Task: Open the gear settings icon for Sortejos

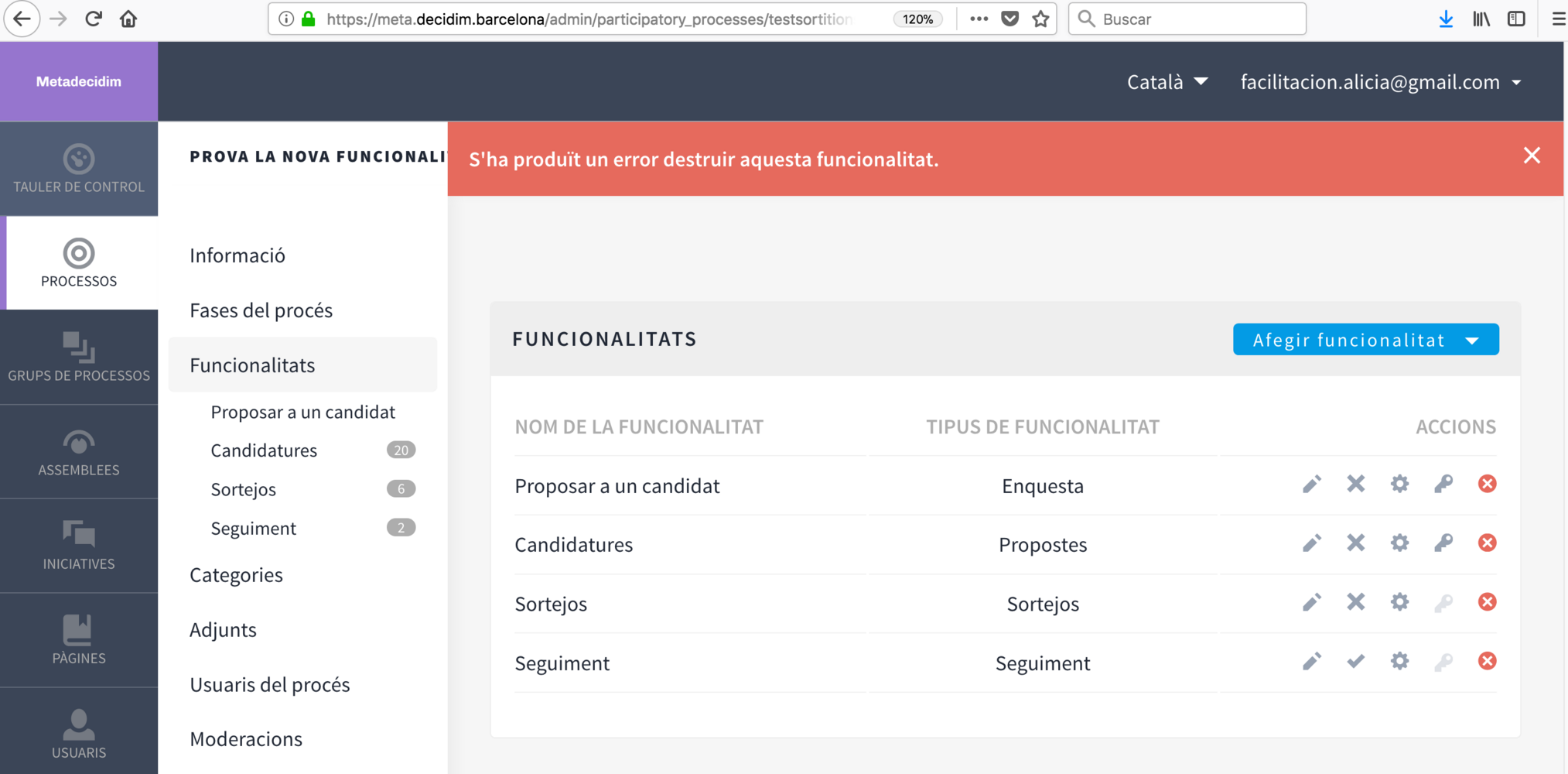Action: [x=1399, y=602]
